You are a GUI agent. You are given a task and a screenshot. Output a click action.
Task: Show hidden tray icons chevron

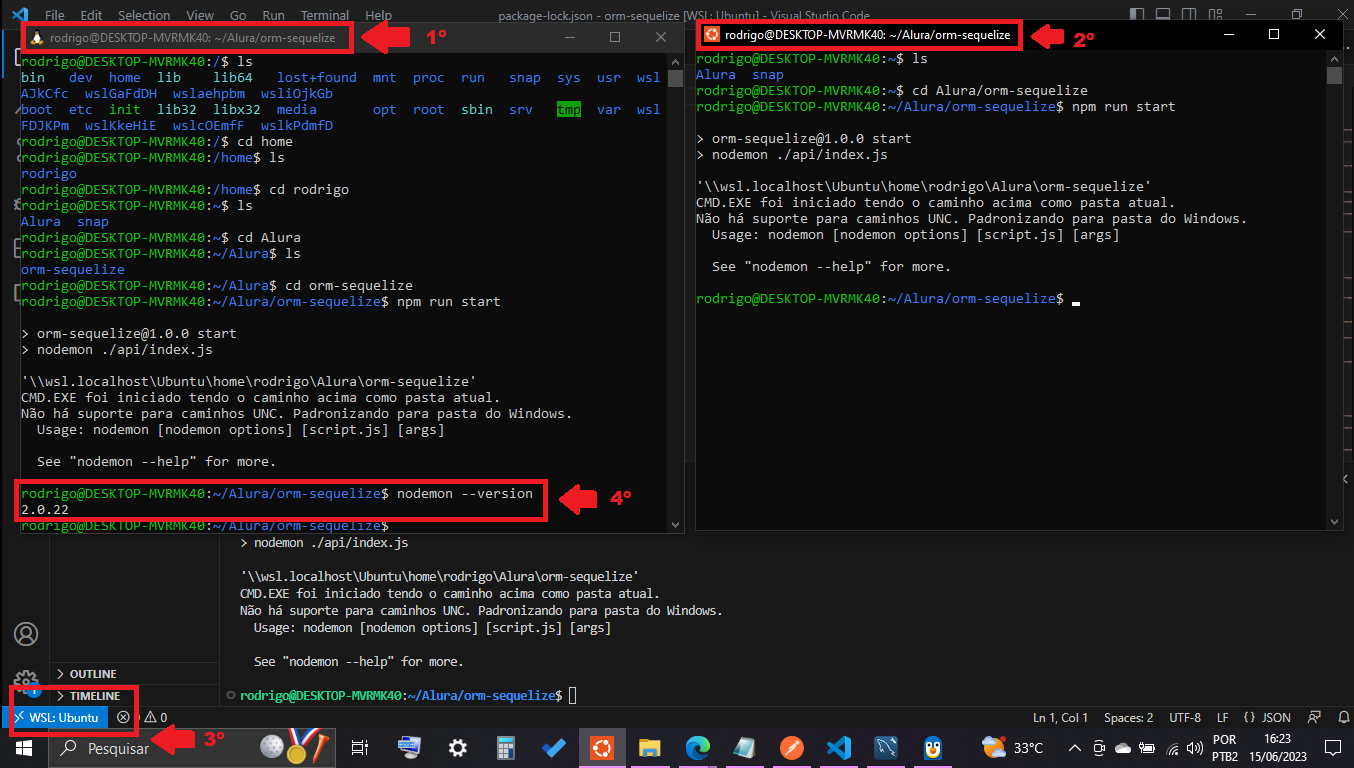[x=1076, y=748]
